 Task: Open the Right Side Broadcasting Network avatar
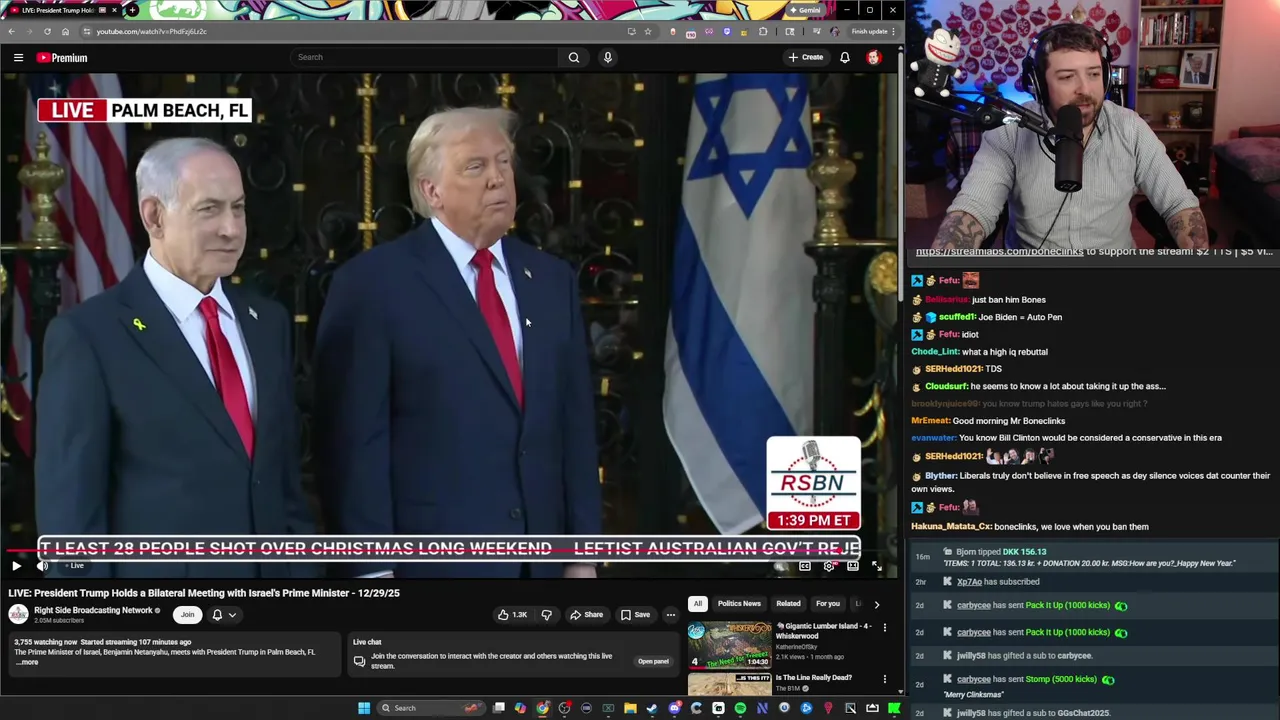(19, 615)
